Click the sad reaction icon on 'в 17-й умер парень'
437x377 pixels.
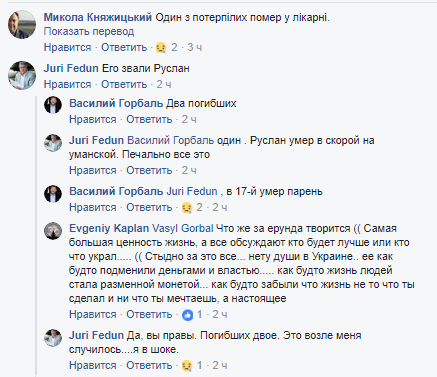pos(187,208)
